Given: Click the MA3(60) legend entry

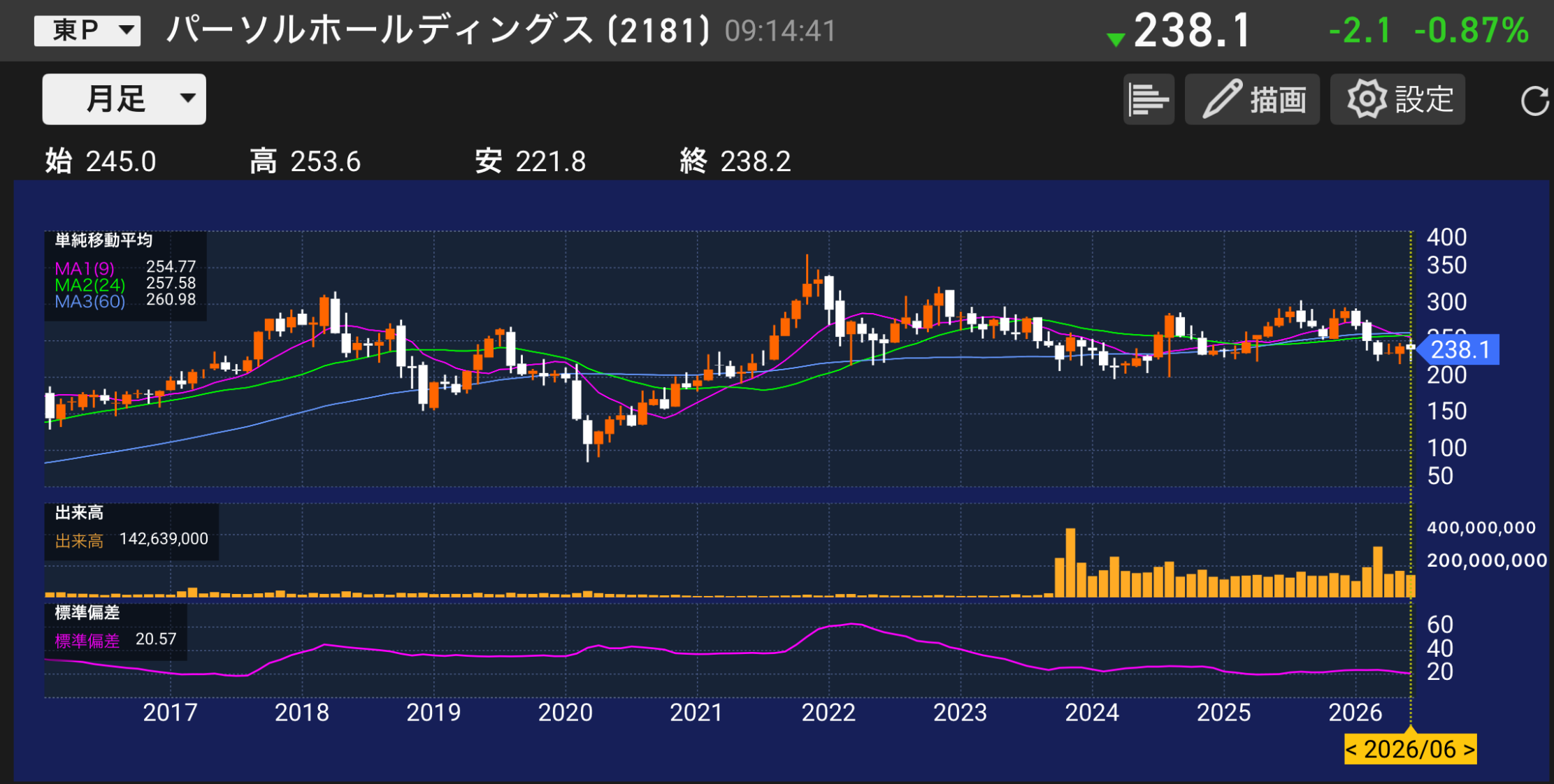Looking at the screenshot, I should coord(90,302).
